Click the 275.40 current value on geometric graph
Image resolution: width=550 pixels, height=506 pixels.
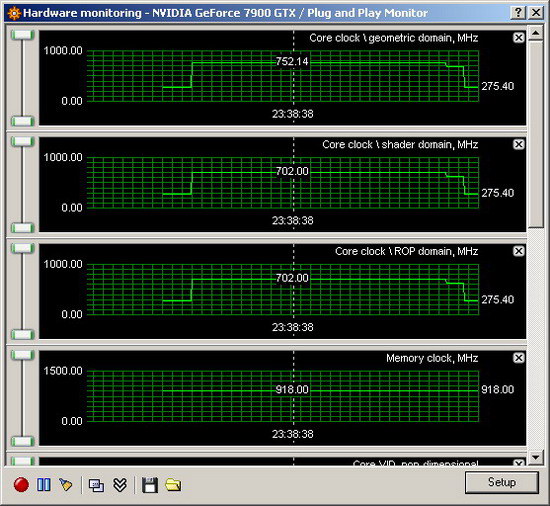point(497,86)
